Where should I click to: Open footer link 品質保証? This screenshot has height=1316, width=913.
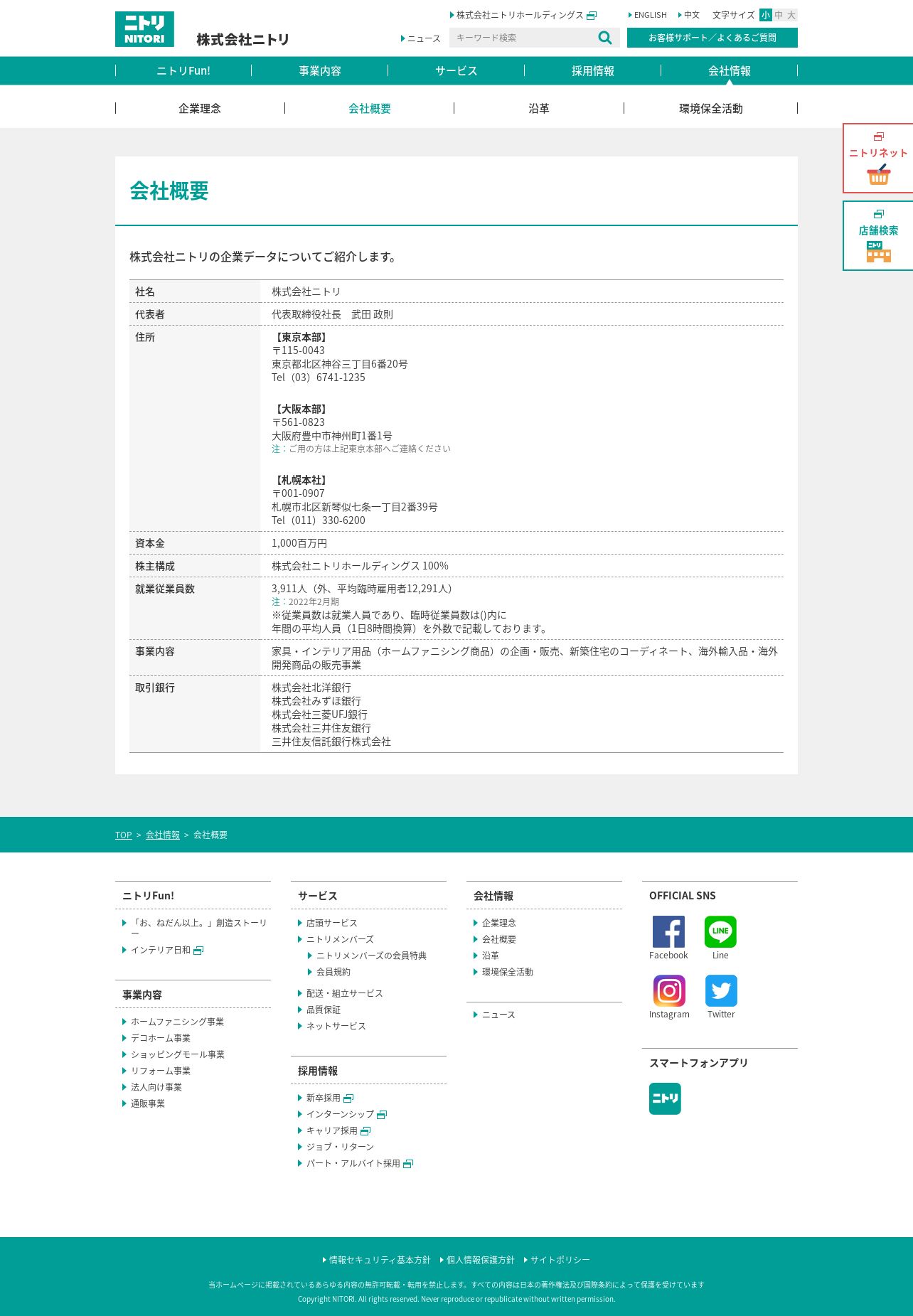coord(324,1010)
